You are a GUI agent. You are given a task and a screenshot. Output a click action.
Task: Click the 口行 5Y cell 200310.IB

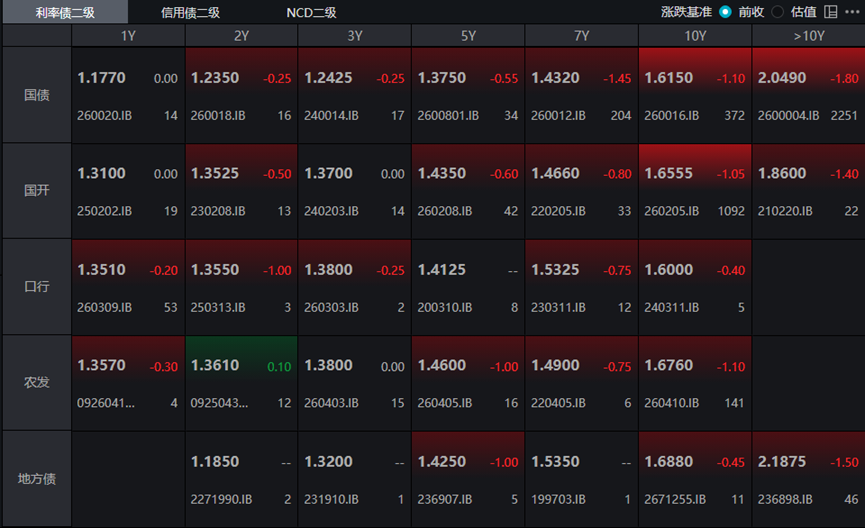click(x=468, y=287)
